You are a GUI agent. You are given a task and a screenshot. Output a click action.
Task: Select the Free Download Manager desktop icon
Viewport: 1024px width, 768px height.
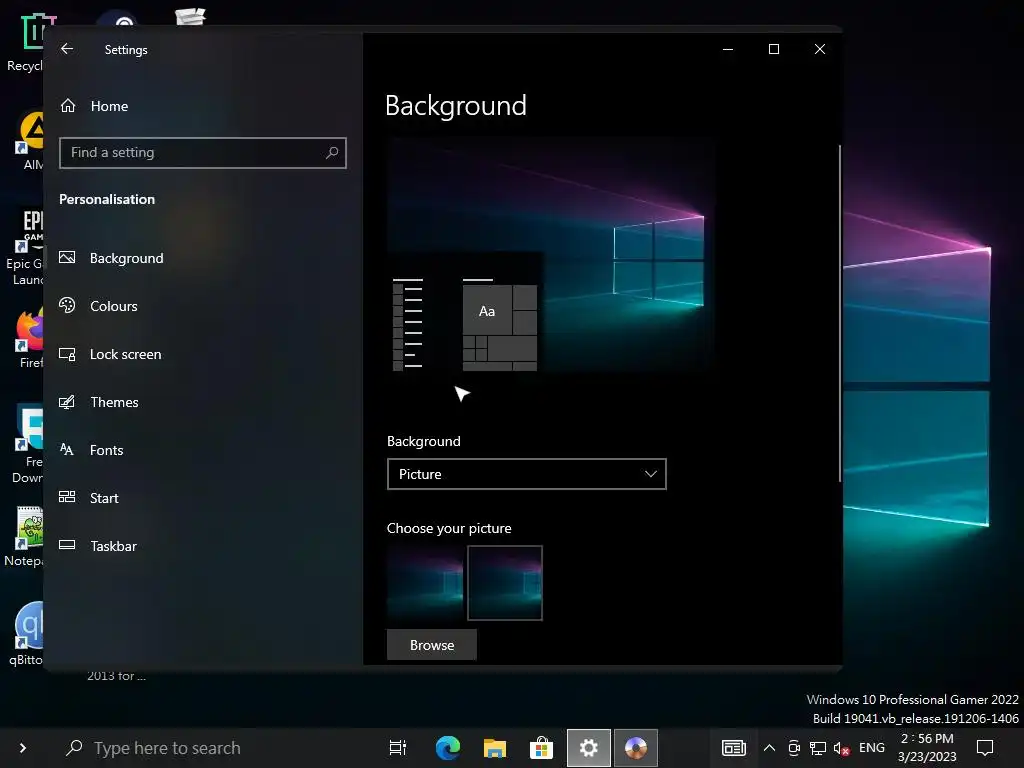tap(27, 444)
